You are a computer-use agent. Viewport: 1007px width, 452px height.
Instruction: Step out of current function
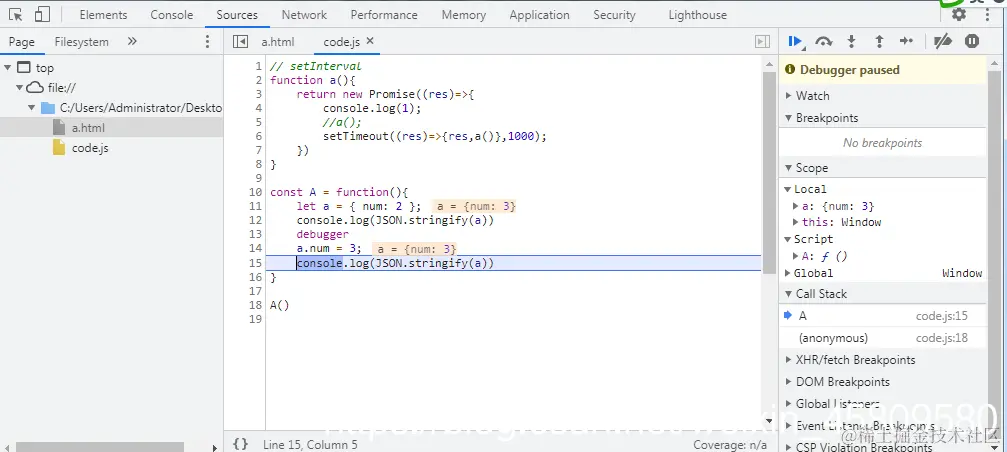(879, 42)
